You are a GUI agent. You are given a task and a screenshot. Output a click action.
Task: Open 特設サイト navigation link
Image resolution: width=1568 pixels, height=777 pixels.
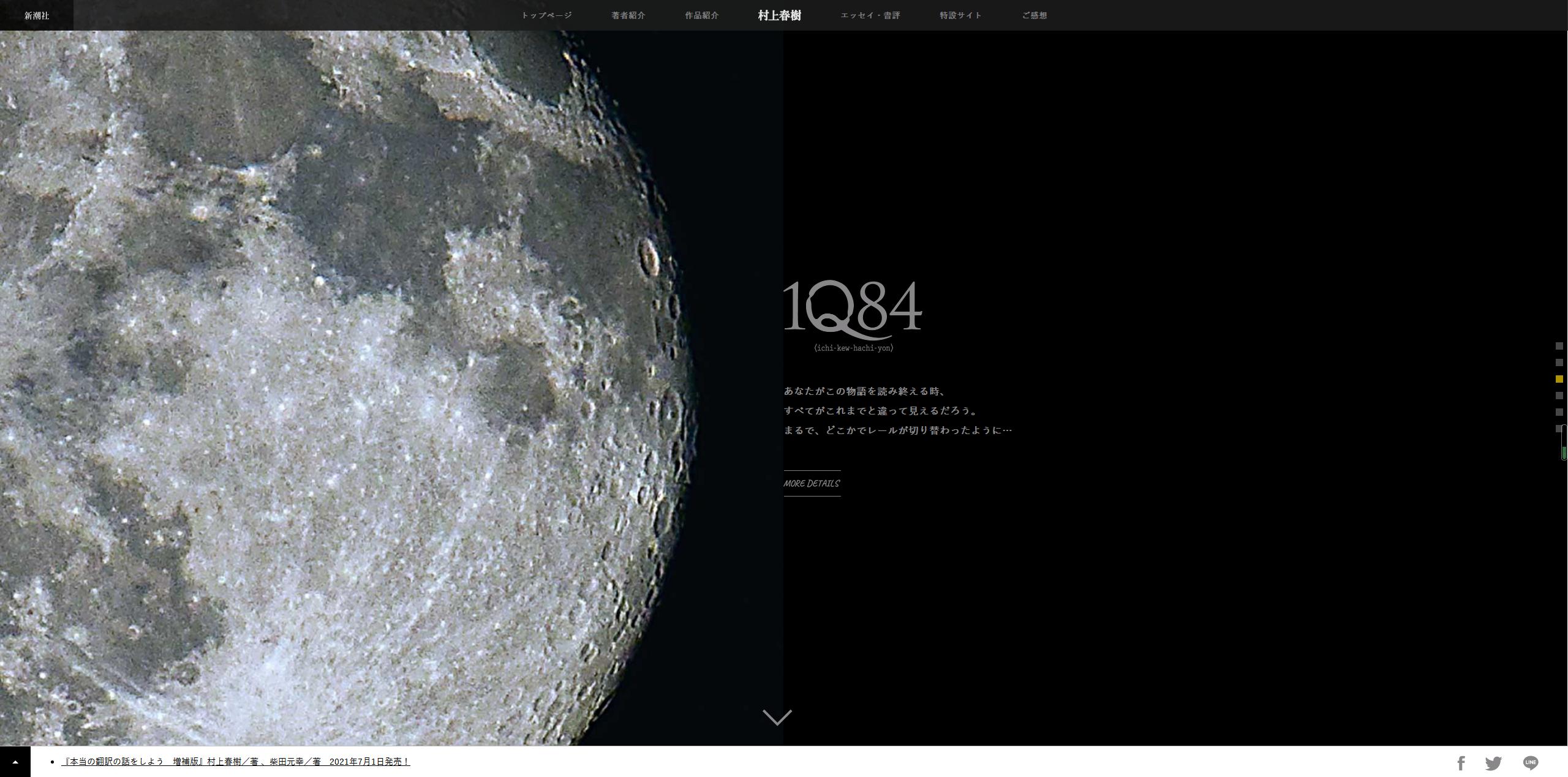click(960, 15)
